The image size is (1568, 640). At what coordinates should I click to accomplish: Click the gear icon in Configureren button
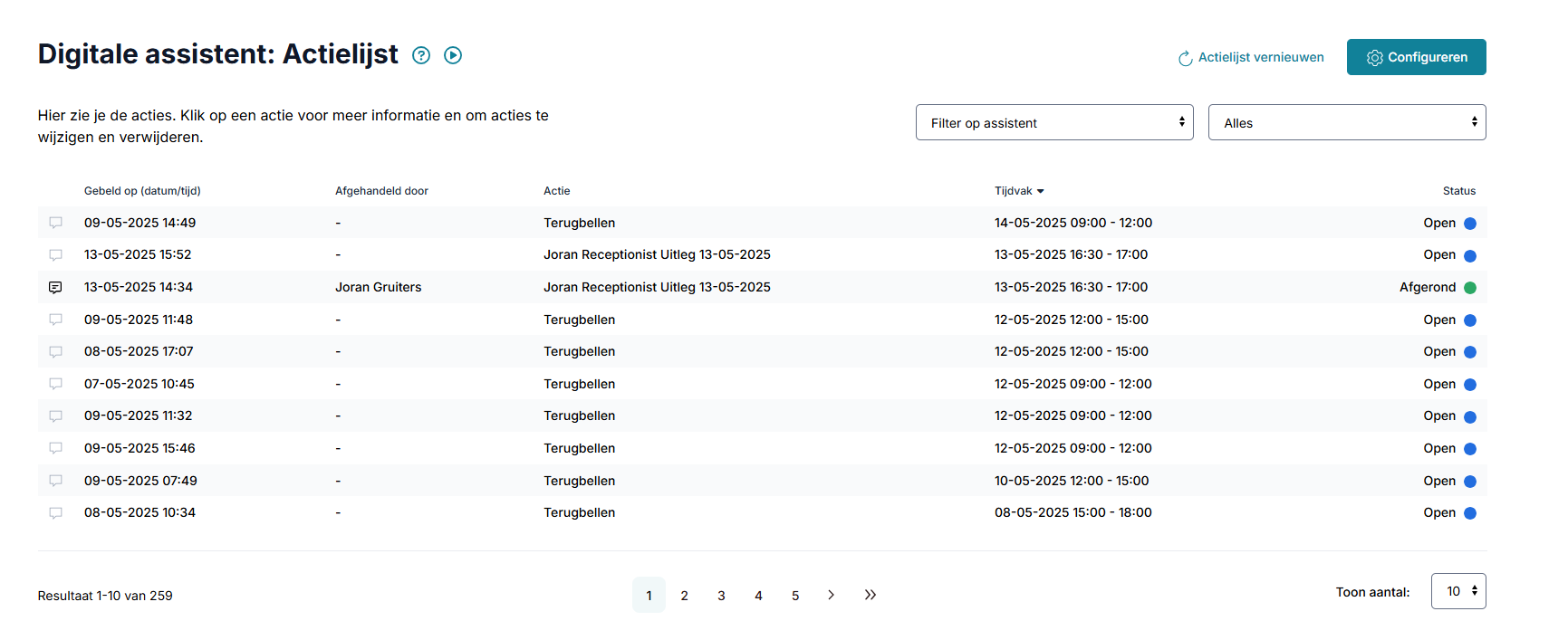pos(1374,57)
